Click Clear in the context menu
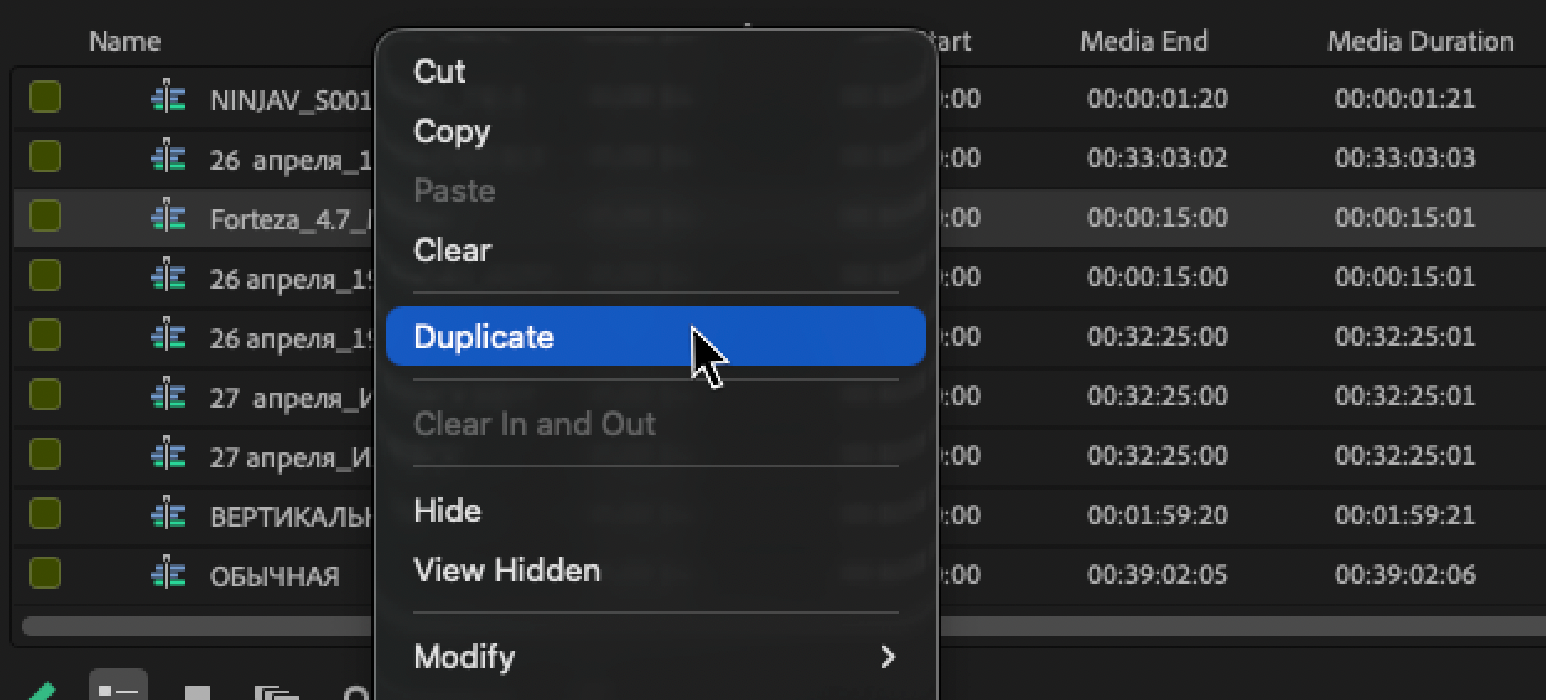The height and width of the screenshot is (700, 1546). coord(452,250)
